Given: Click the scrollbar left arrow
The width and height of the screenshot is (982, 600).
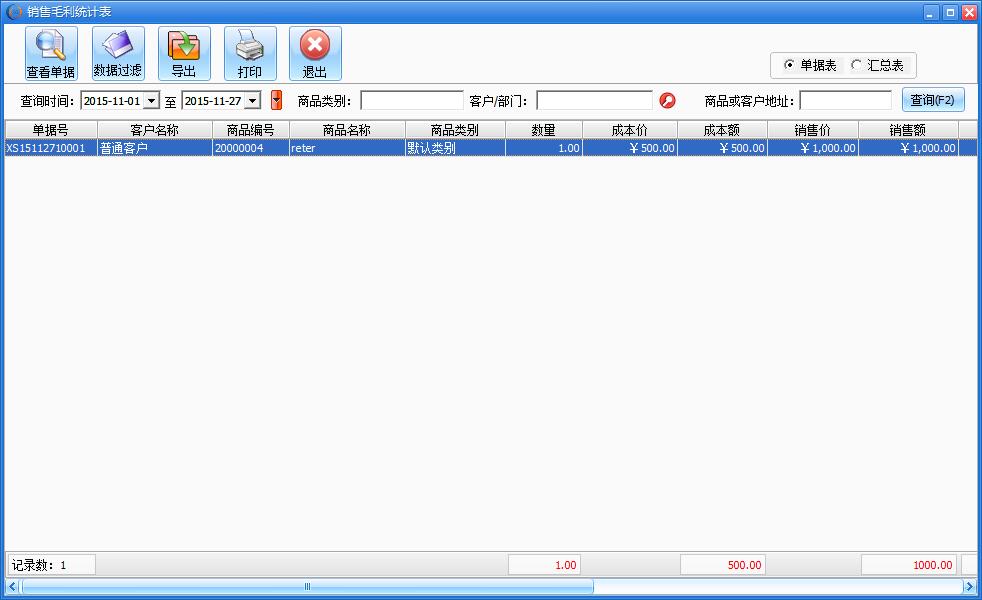Looking at the screenshot, I should pos(11,587).
